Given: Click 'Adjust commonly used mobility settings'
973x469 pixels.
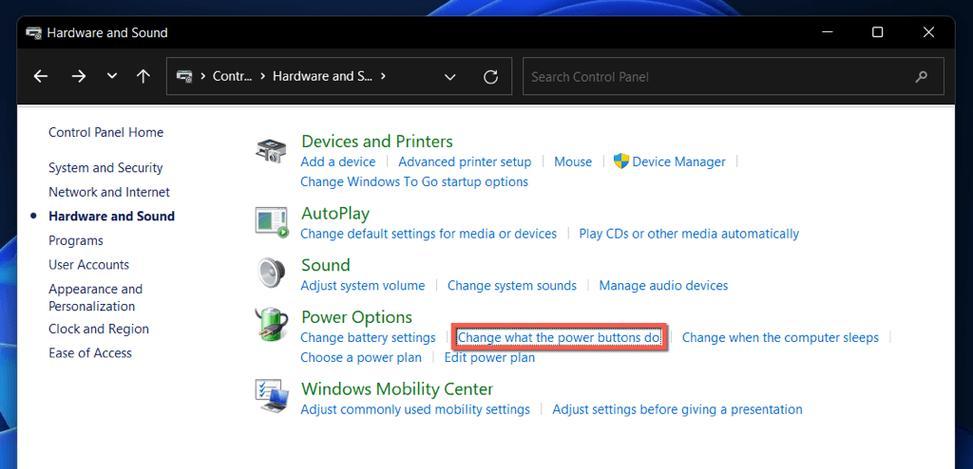Looking at the screenshot, I should [415, 409].
